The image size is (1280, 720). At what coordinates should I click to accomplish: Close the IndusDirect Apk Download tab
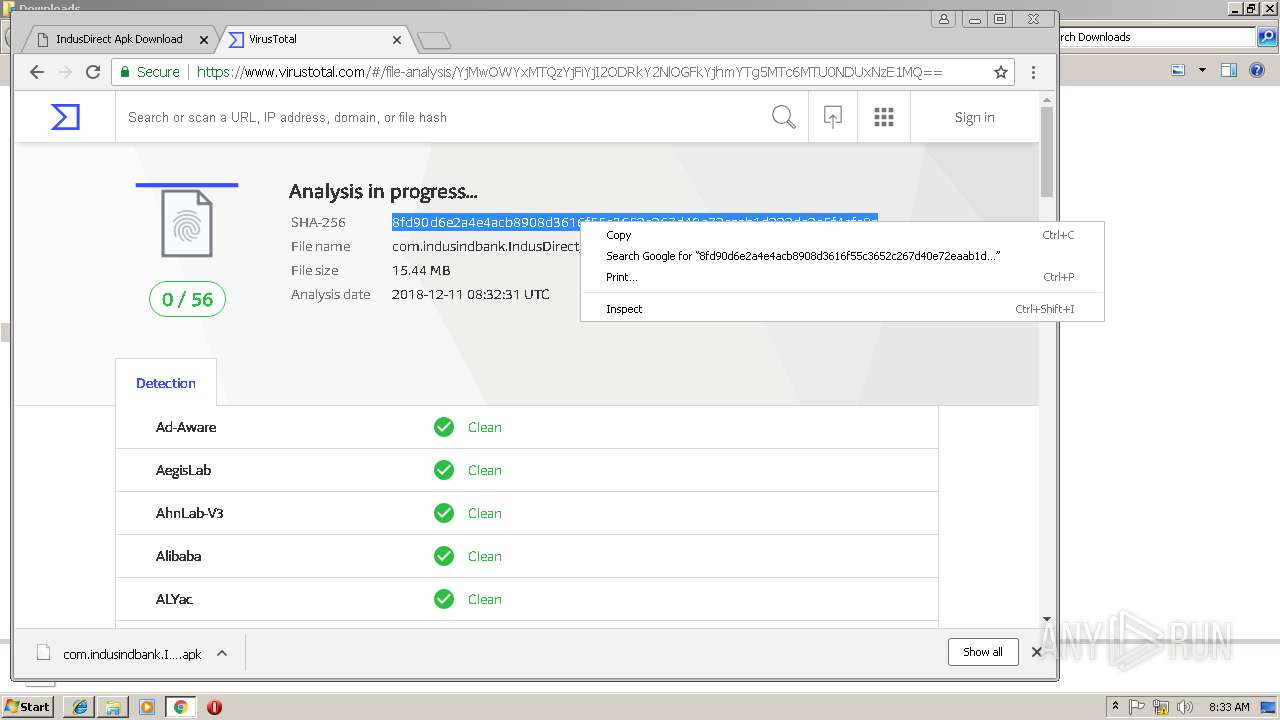[204, 40]
